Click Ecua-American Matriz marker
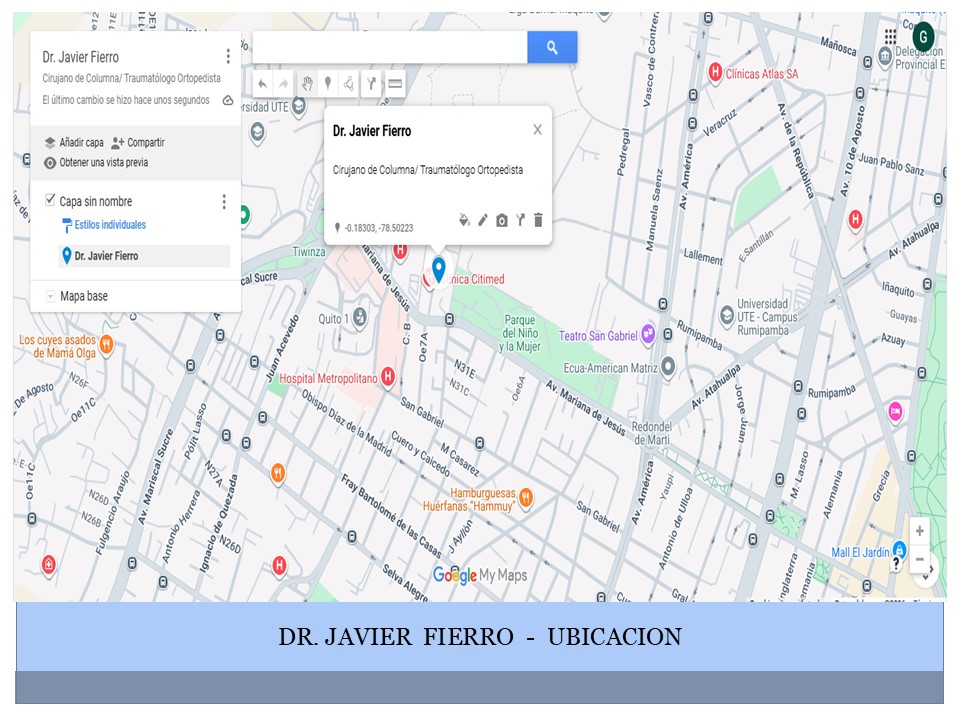 coord(668,367)
